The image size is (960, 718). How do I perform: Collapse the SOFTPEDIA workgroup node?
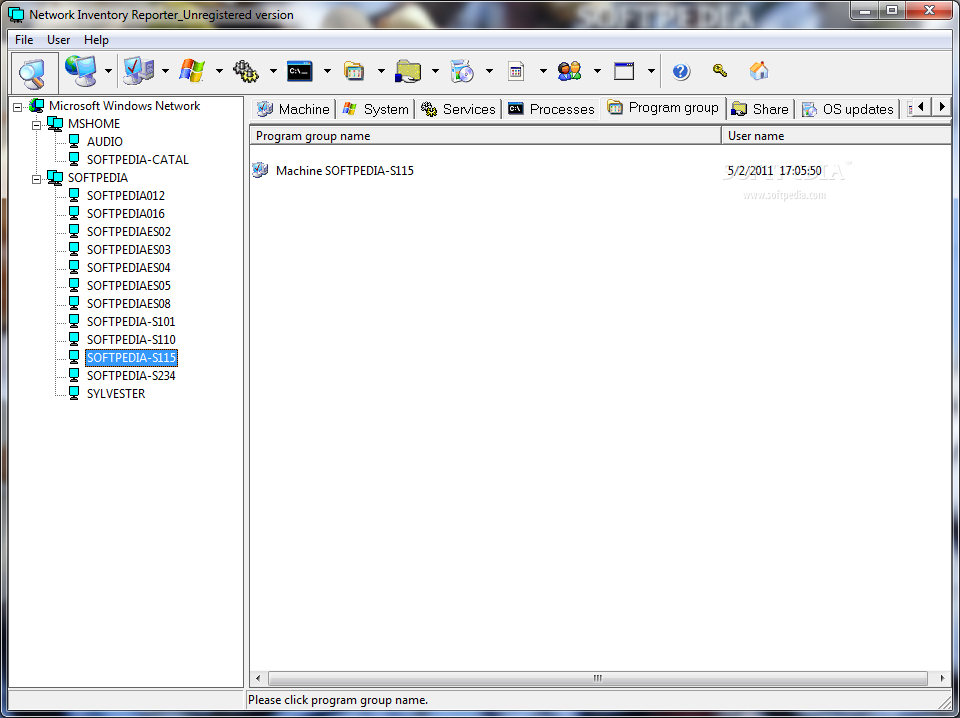[37, 179]
